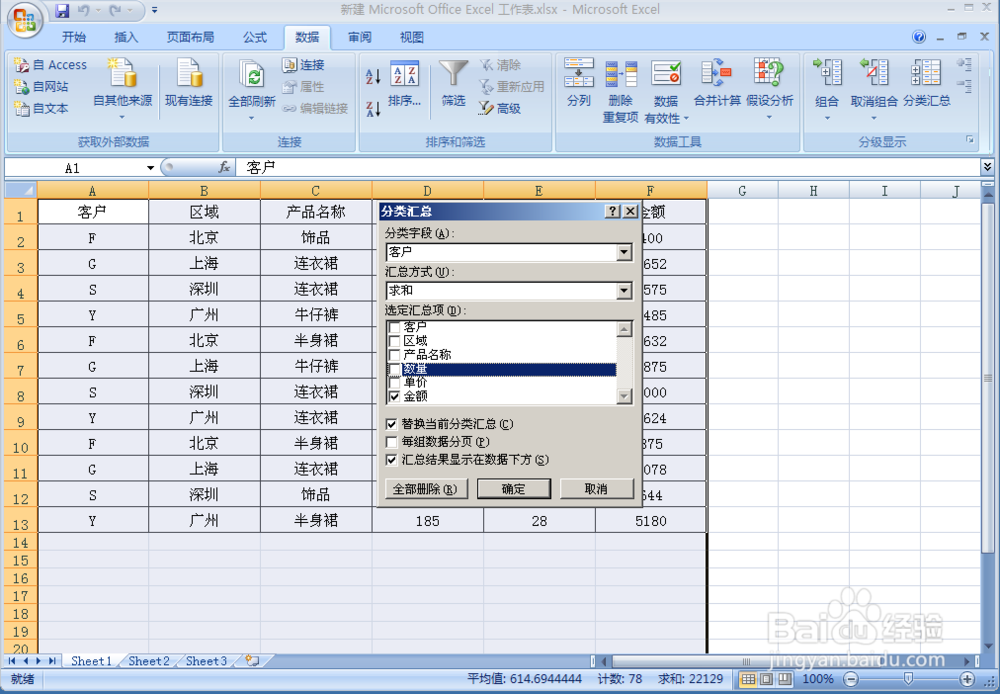The height and width of the screenshot is (694, 1000).
Task: Open the 分类字段 dropdown
Action: [624, 253]
